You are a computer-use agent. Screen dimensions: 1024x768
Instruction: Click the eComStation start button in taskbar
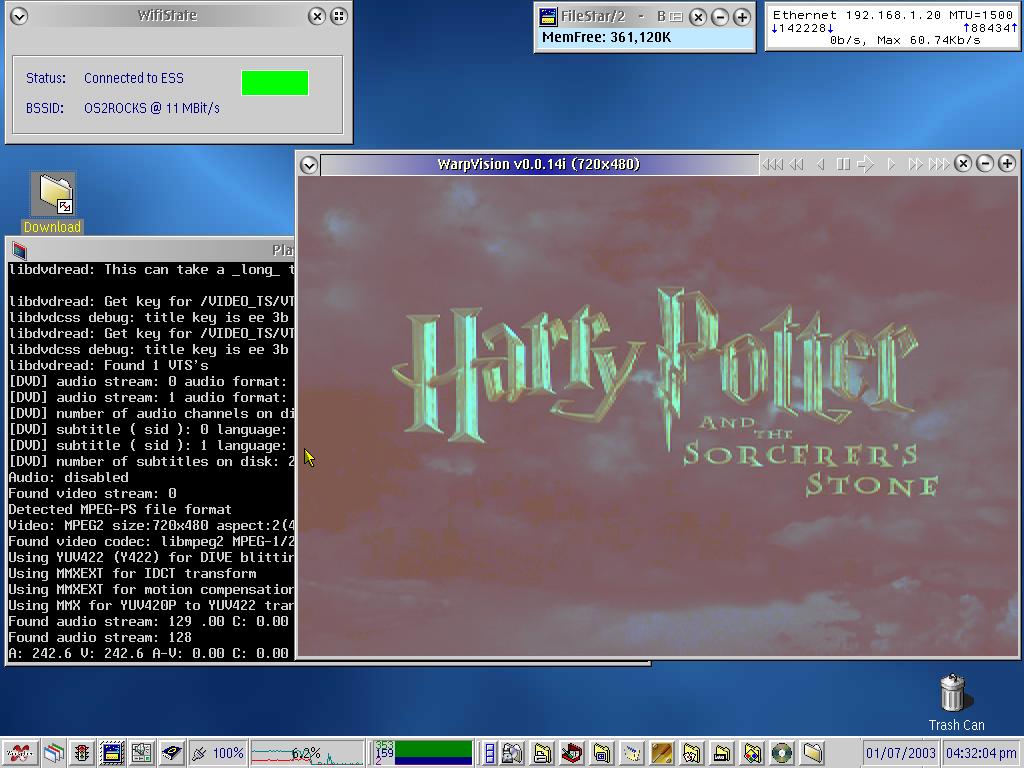[20, 754]
